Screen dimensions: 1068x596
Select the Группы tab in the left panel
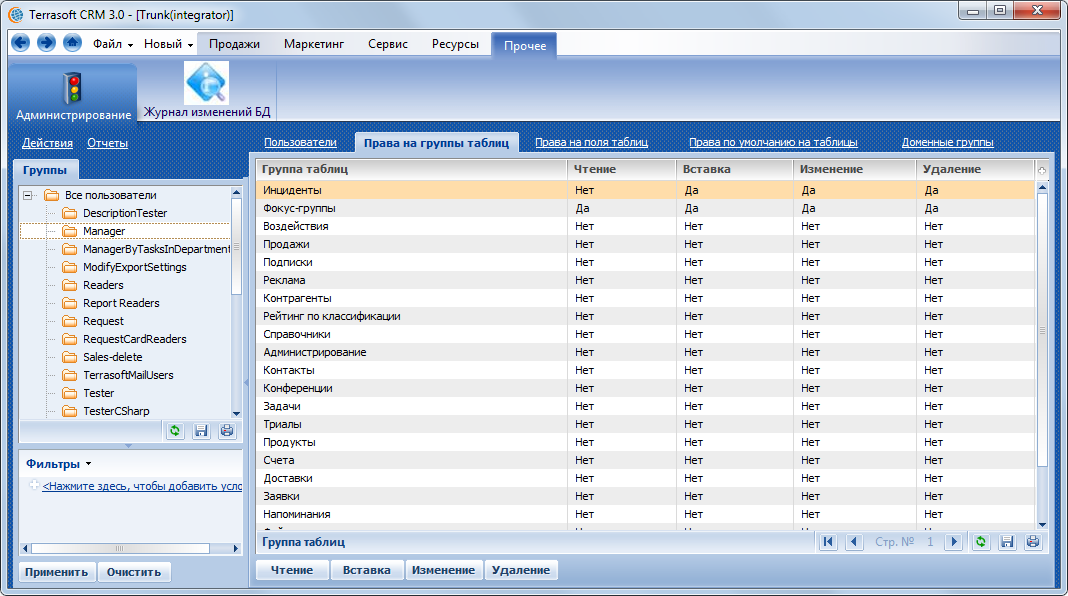(x=45, y=170)
